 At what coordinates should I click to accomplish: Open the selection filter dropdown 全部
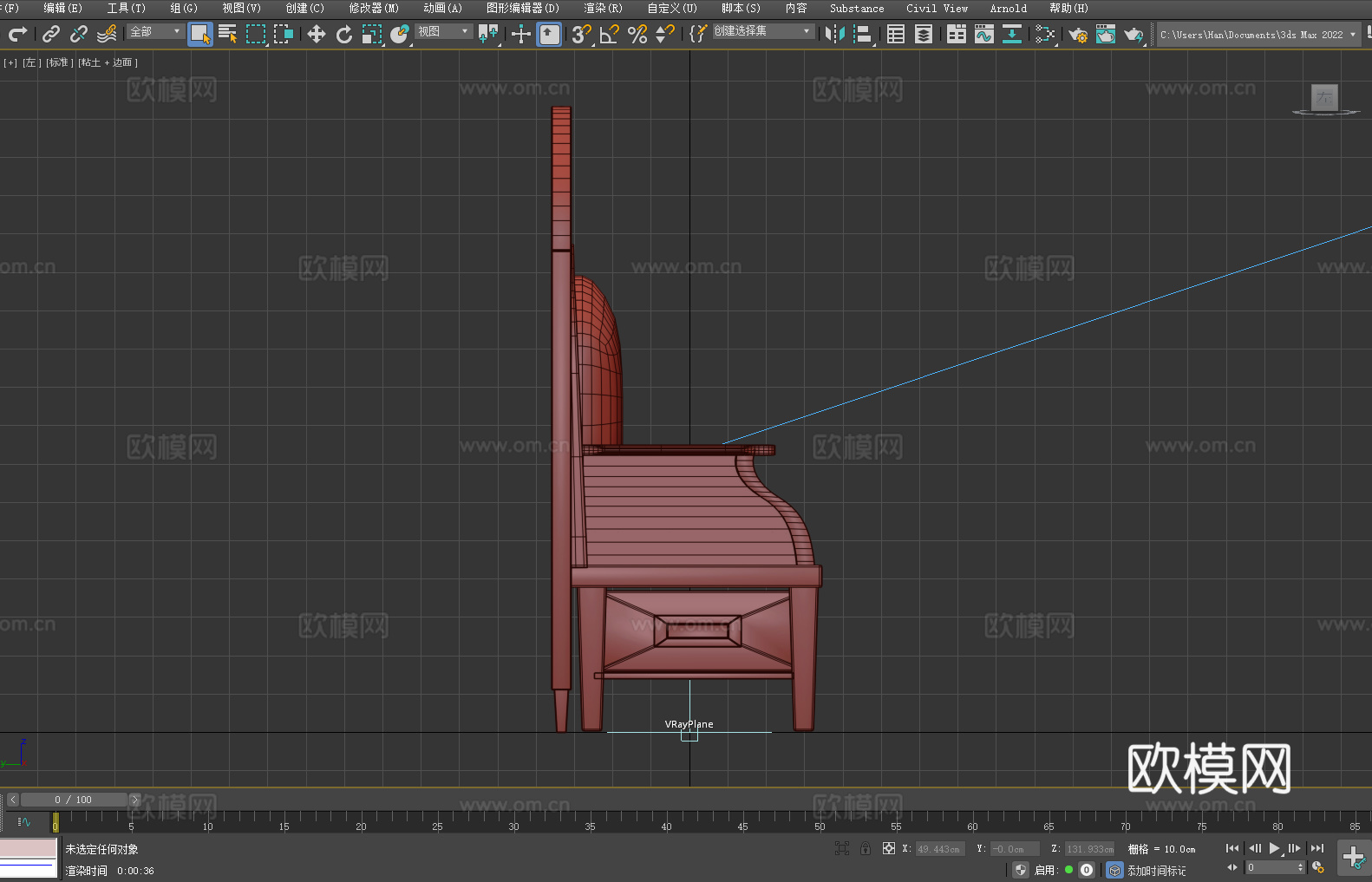coord(155,31)
